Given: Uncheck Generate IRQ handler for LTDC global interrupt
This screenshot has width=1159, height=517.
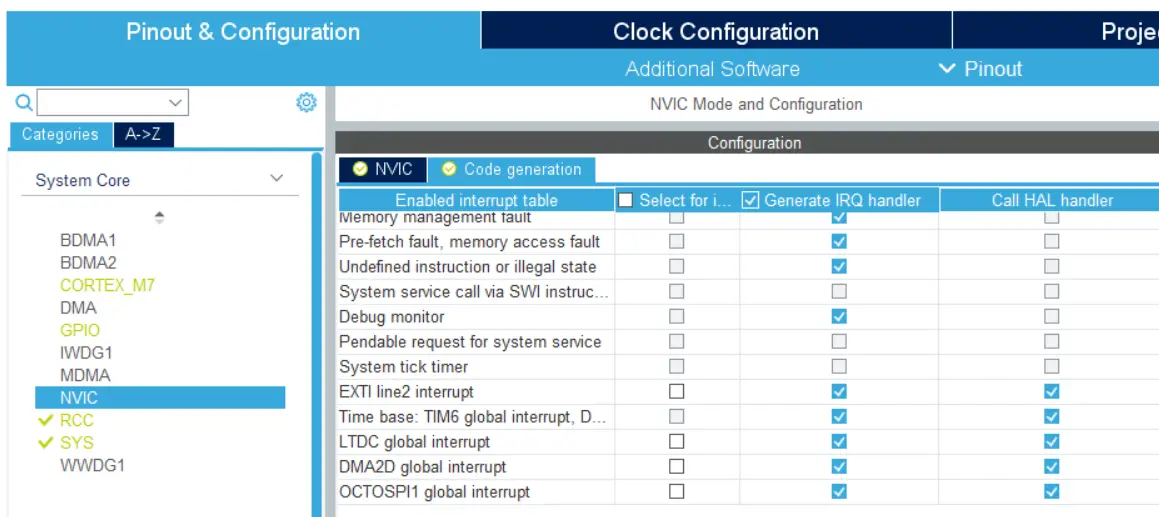Looking at the screenshot, I should tap(839, 442).
